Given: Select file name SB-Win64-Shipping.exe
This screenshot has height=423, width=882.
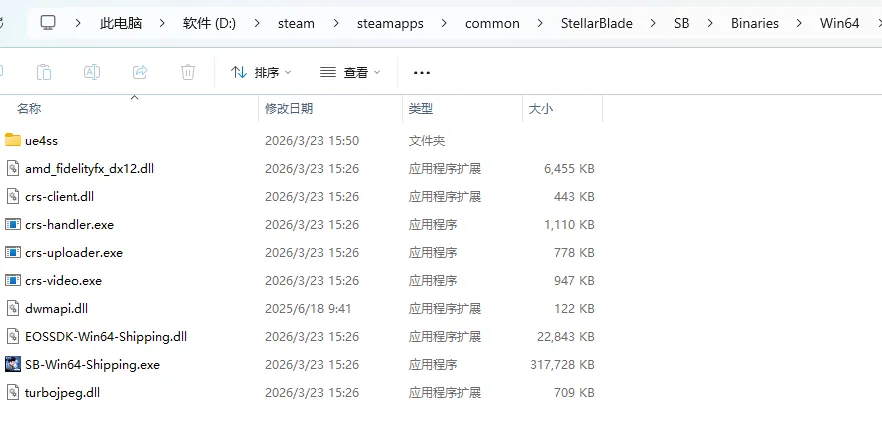Looking at the screenshot, I should point(92,365).
